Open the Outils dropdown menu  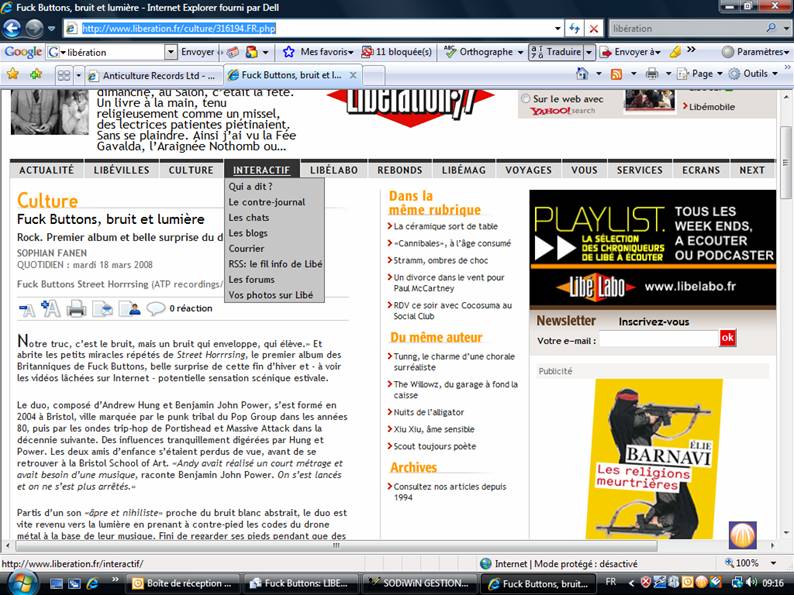[756, 74]
